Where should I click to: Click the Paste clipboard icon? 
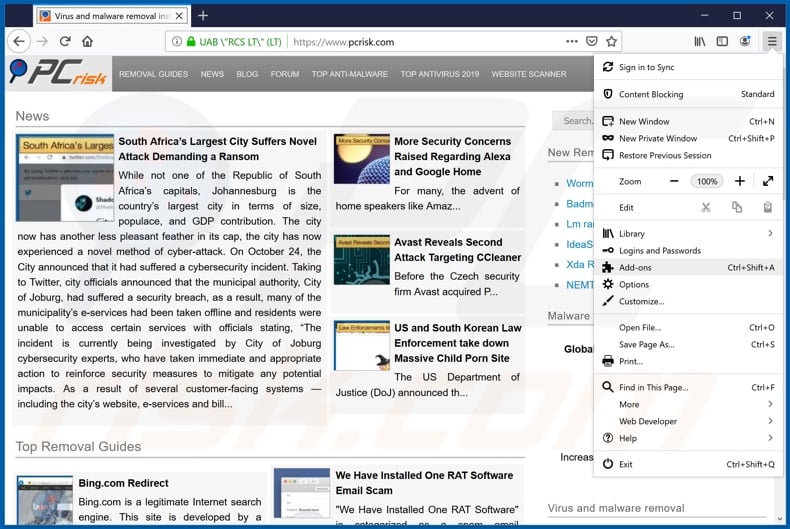767,208
